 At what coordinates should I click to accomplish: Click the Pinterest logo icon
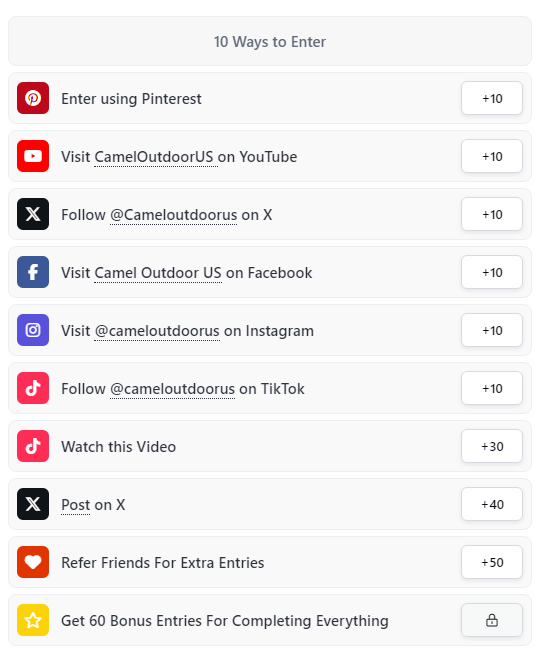pos(33,98)
